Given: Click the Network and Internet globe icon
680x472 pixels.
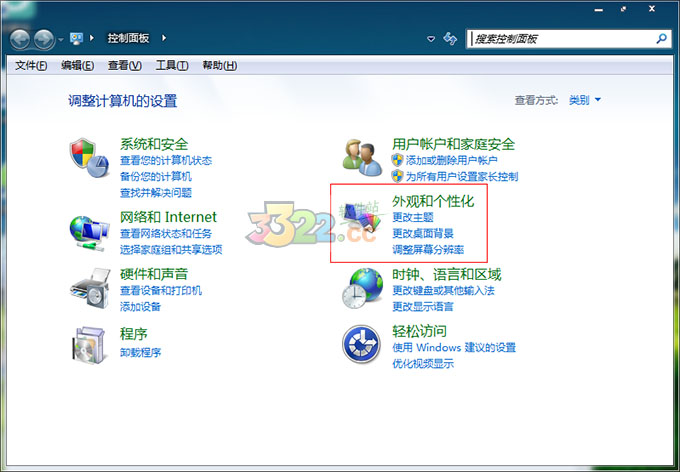Looking at the screenshot, I should tap(89, 233).
